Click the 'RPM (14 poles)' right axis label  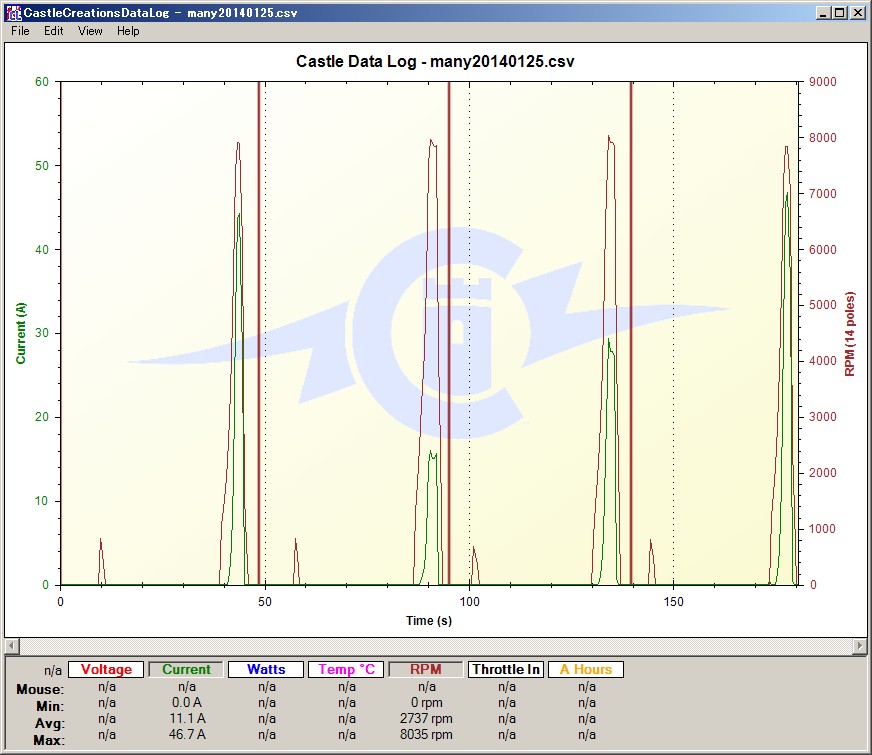pyautogui.click(x=850, y=333)
